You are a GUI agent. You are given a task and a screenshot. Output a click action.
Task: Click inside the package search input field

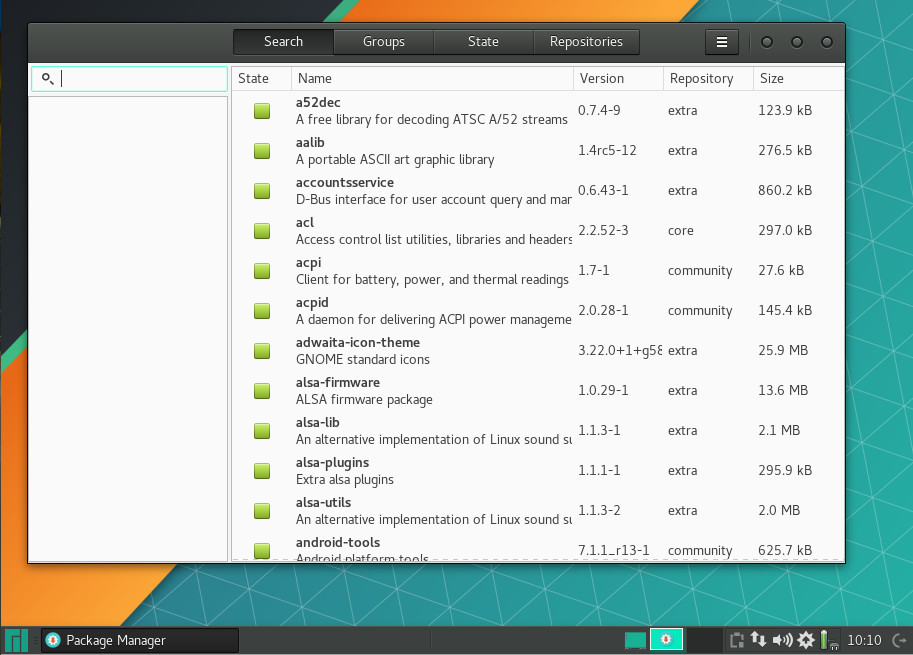130,78
